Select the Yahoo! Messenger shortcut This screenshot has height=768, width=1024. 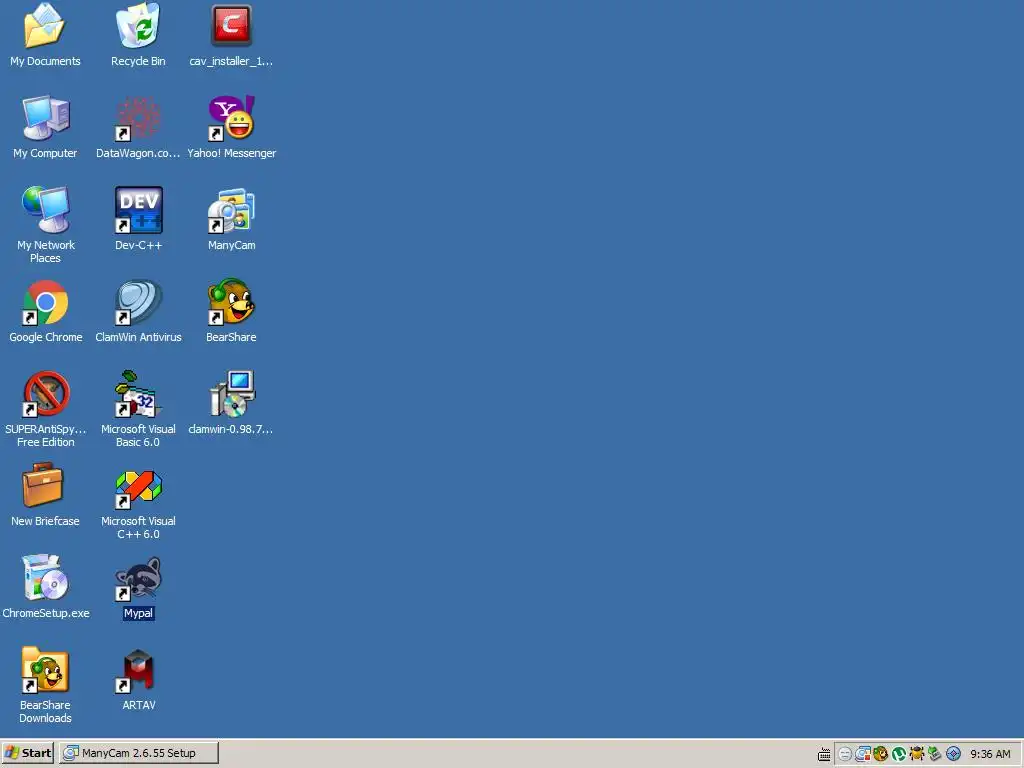coord(231,118)
